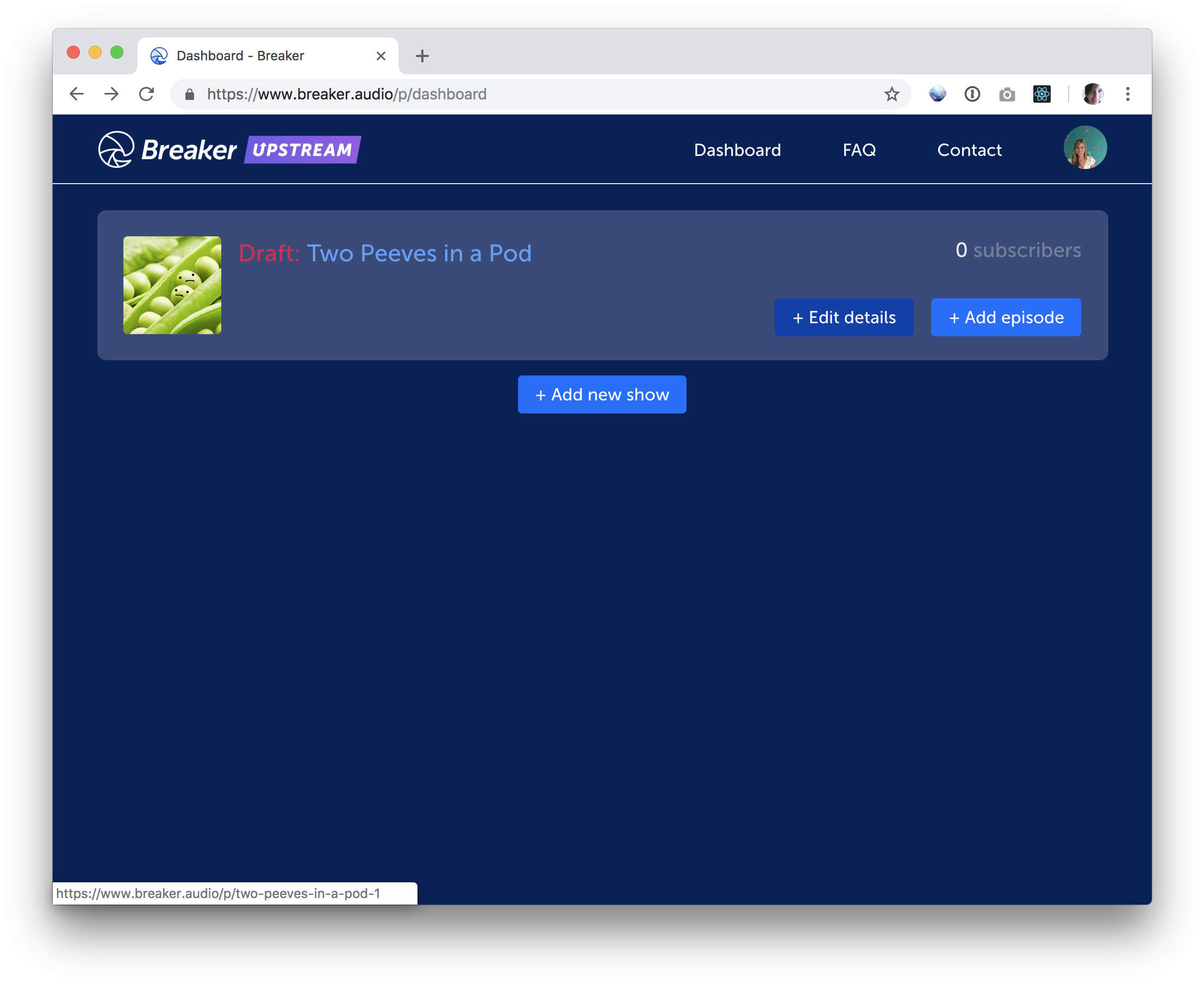Click the camera screenshot extension icon

pyautogui.click(x=1007, y=93)
